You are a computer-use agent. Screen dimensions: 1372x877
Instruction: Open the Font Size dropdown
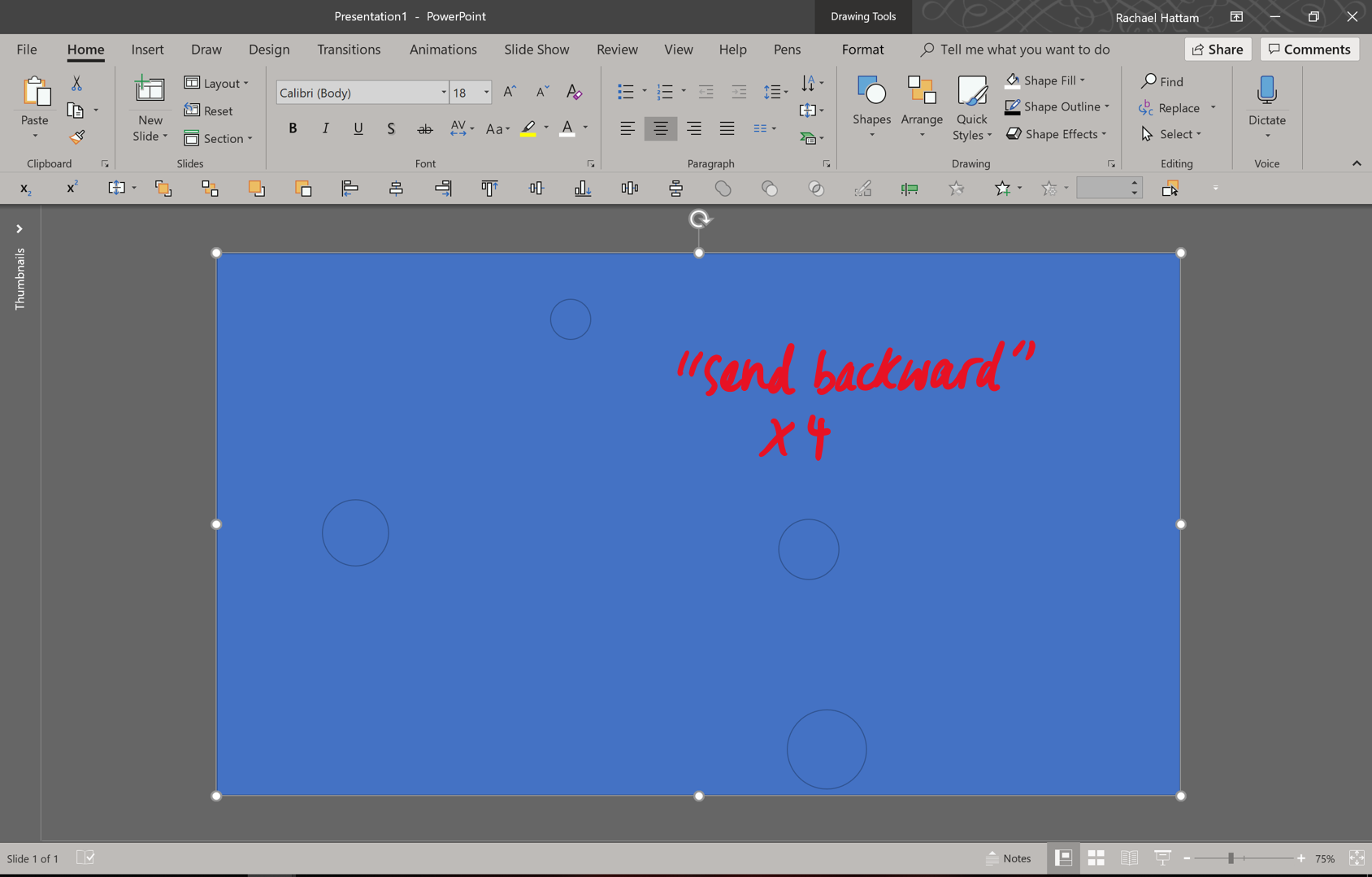(486, 92)
